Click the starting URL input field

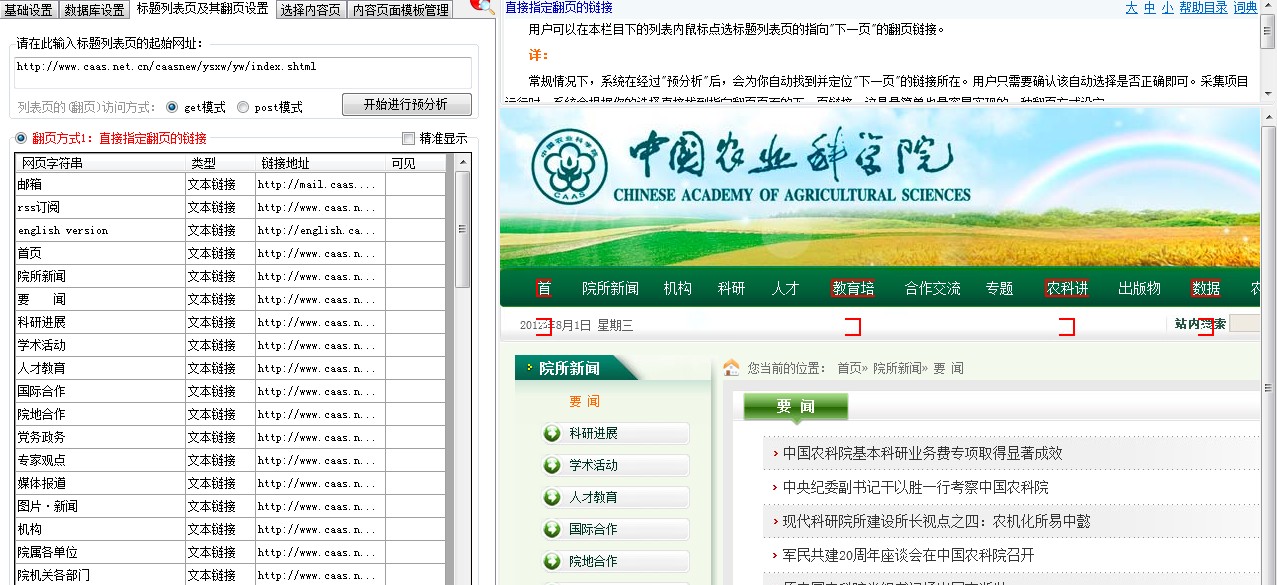tap(242, 72)
